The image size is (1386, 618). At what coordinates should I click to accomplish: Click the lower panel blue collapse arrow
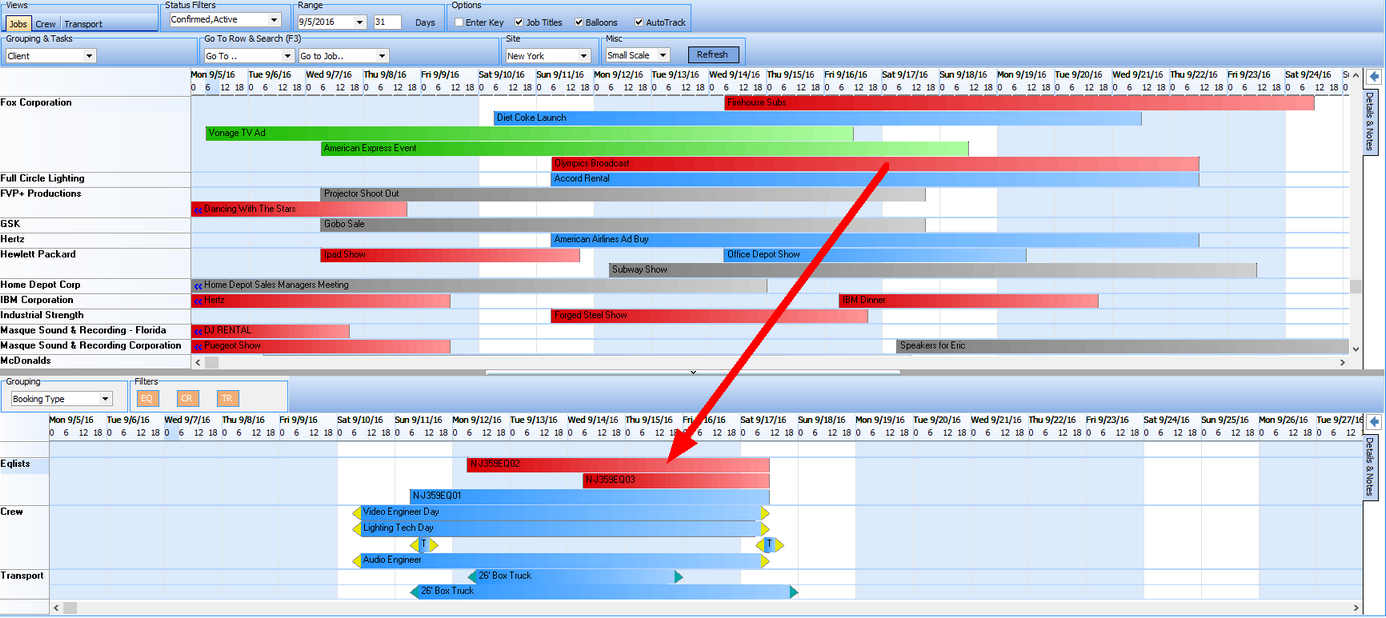(1372, 421)
